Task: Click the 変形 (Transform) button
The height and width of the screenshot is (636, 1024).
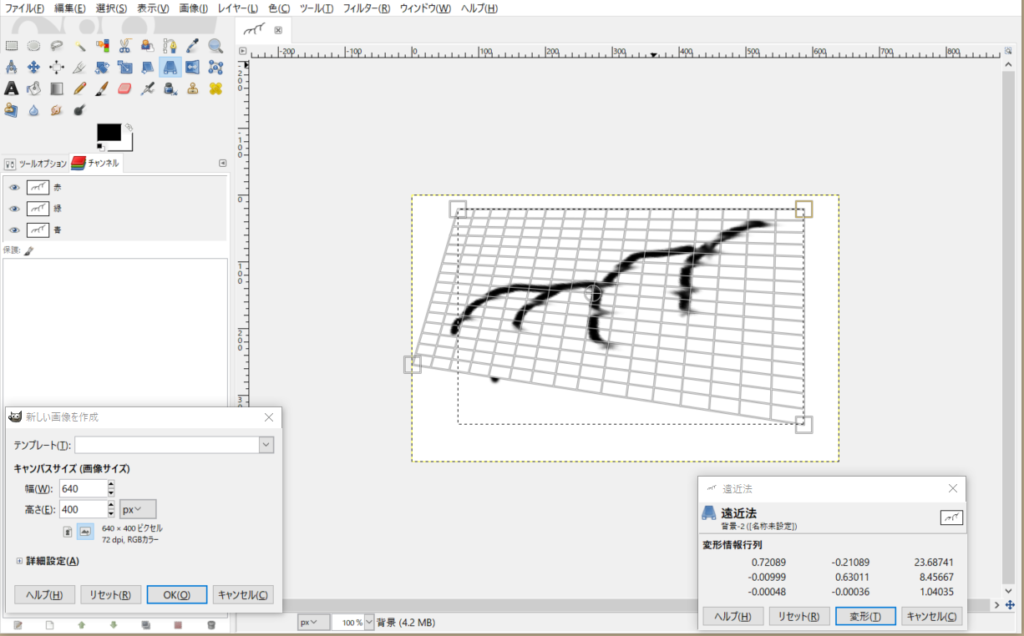Action: (x=865, y=616)
